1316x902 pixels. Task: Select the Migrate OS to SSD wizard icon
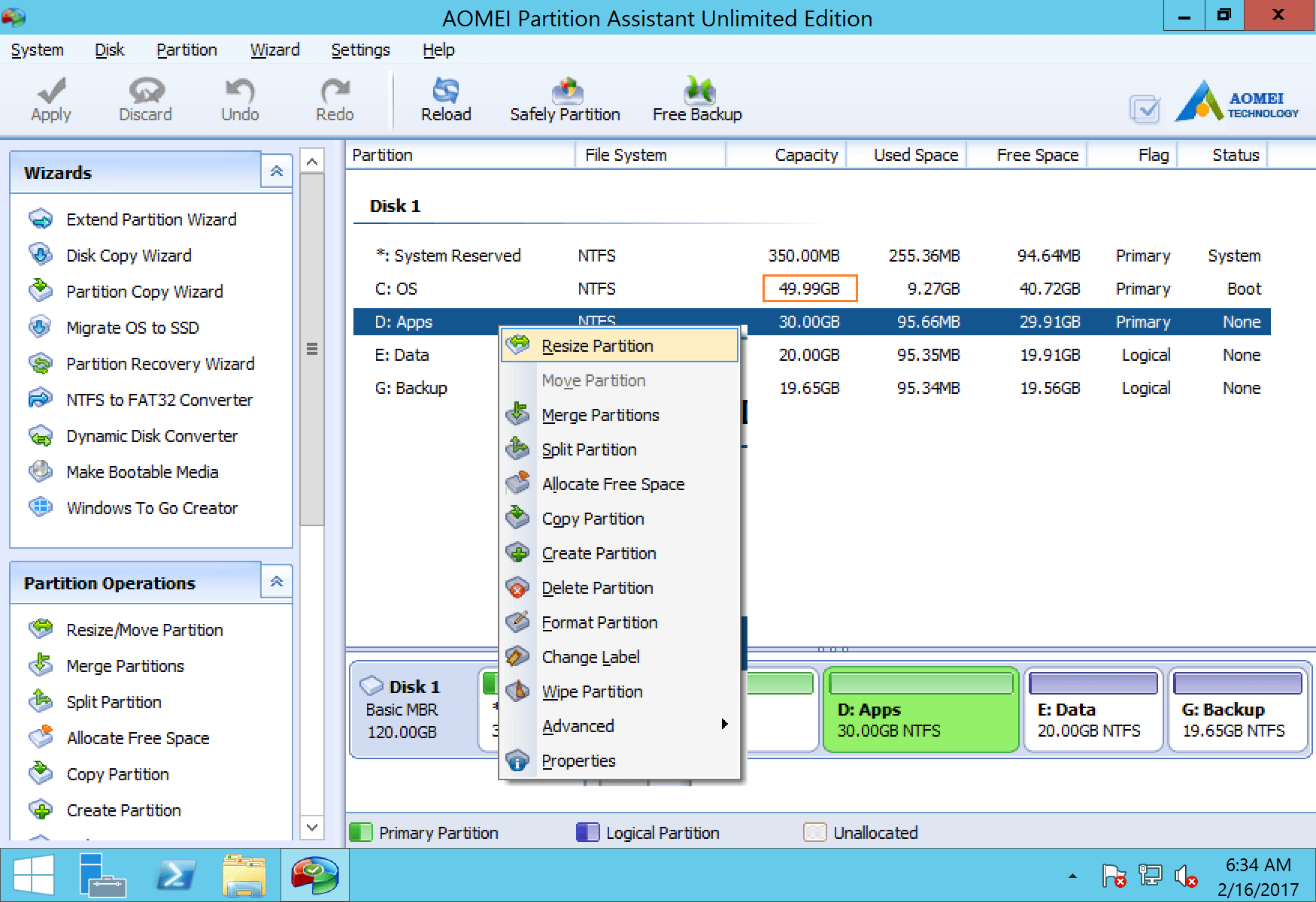point(41,327)
